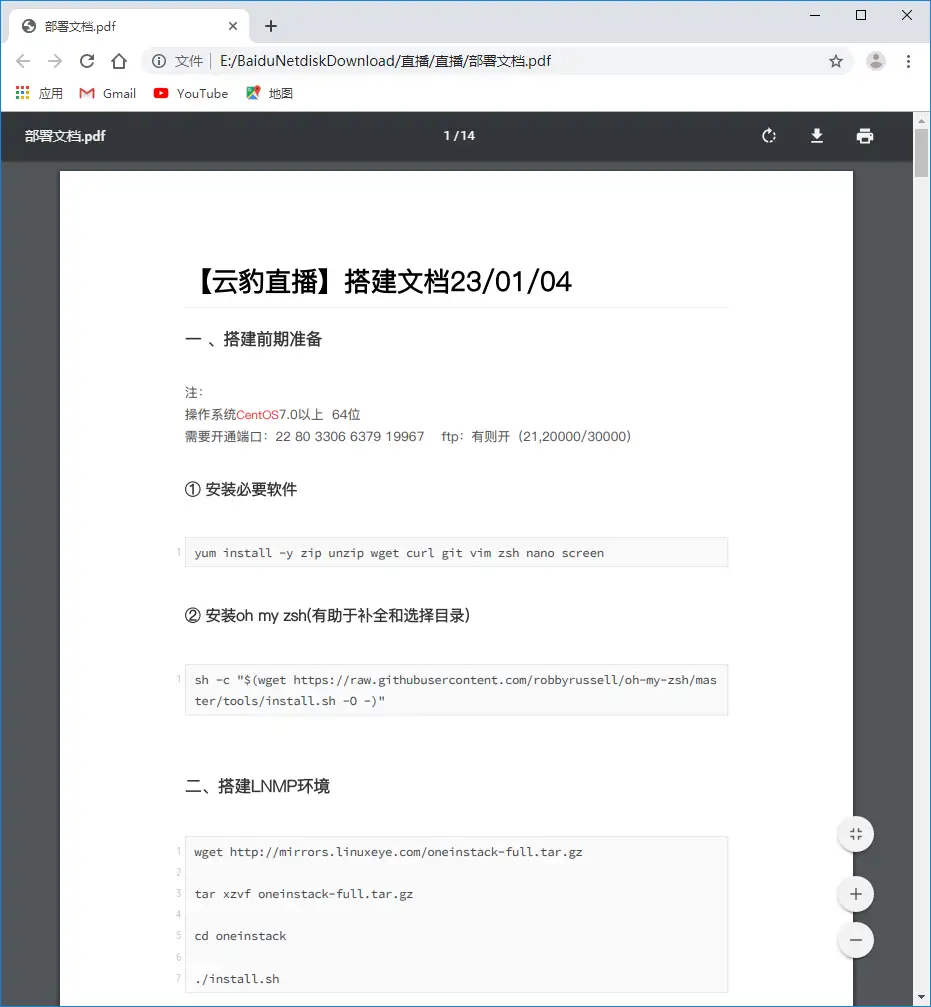931x1007 pixels.
Task: Print the PDF document
Action: (864, 135)
